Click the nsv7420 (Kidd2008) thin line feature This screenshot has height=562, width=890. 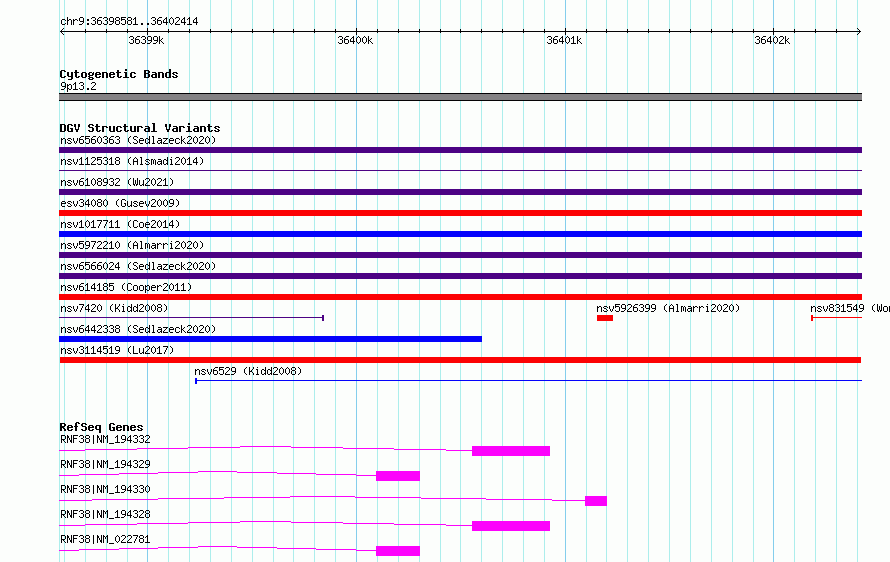[x=191, y=317]
